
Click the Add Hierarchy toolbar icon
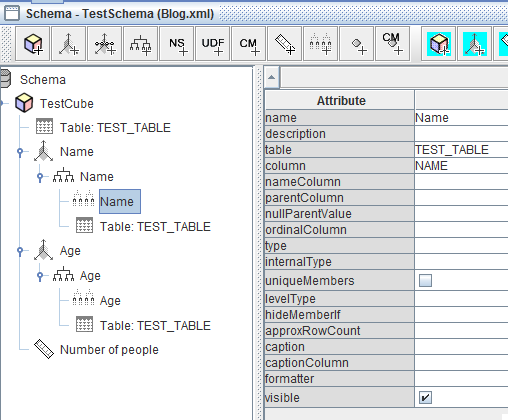coord(140,44)
